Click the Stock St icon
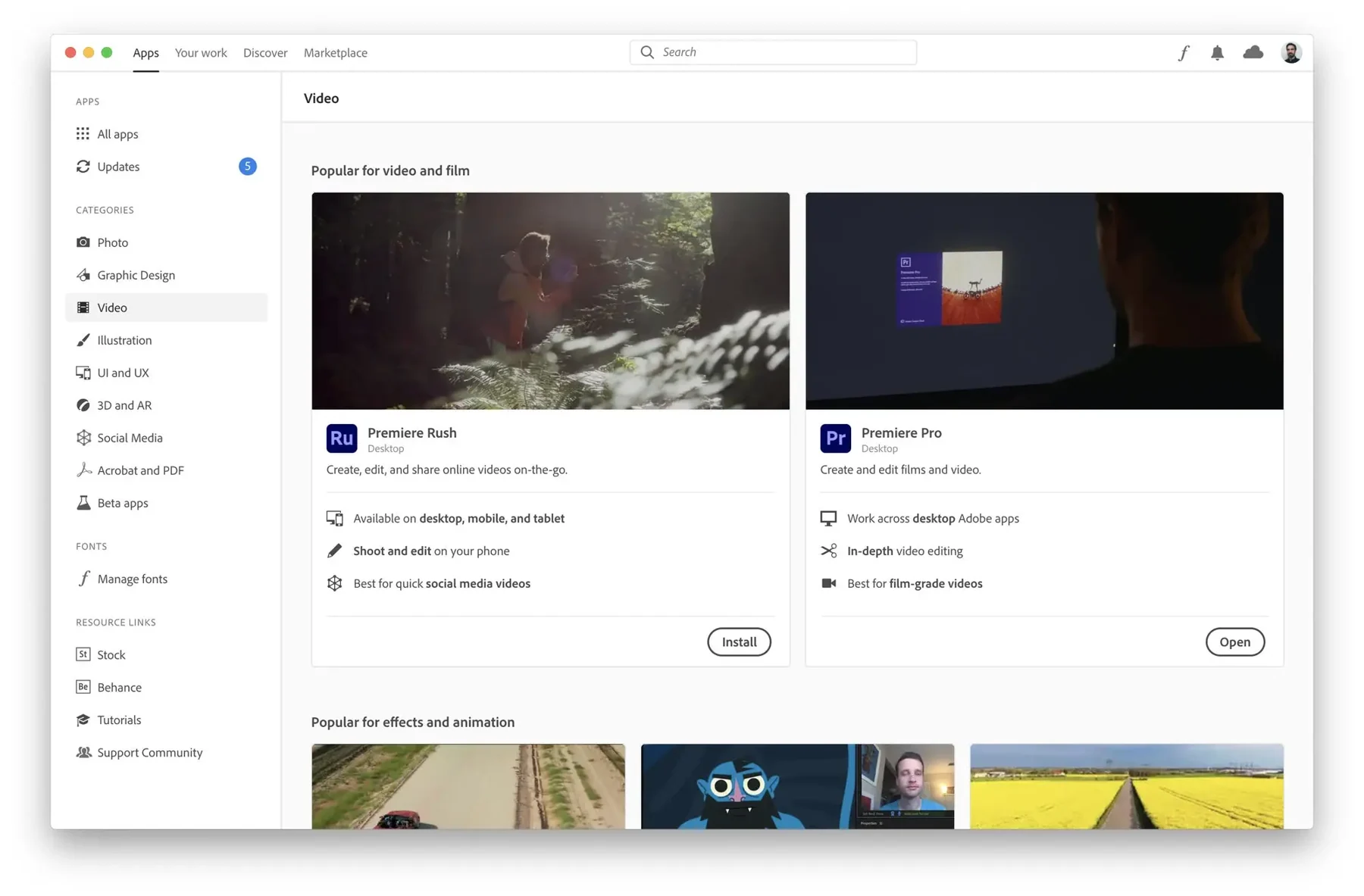The height and width of the screenshot is (896, 1364). pos(83,654)
